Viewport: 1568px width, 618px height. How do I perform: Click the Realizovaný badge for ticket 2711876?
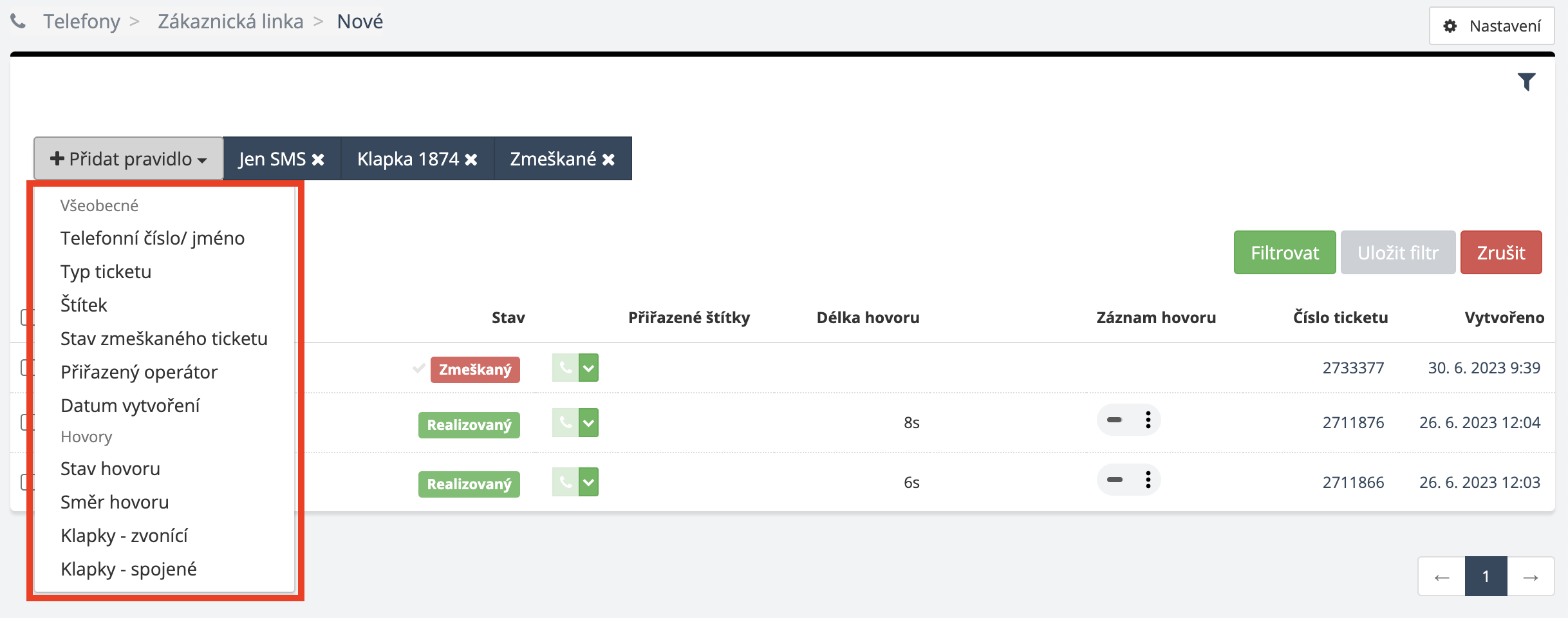(x=469, y=425)
